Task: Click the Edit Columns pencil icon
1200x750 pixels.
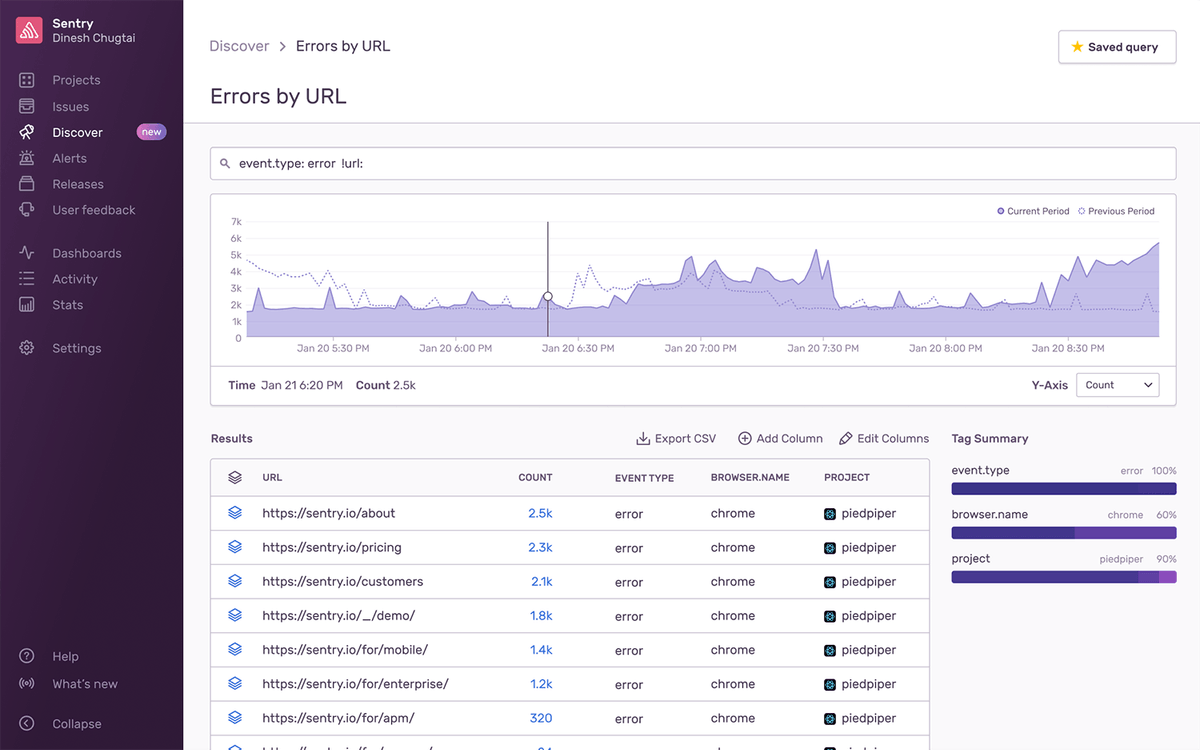Action: (846, 438)
